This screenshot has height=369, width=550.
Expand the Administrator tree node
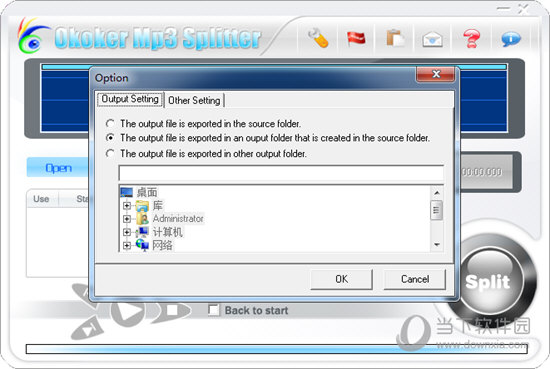click(127, 219)
